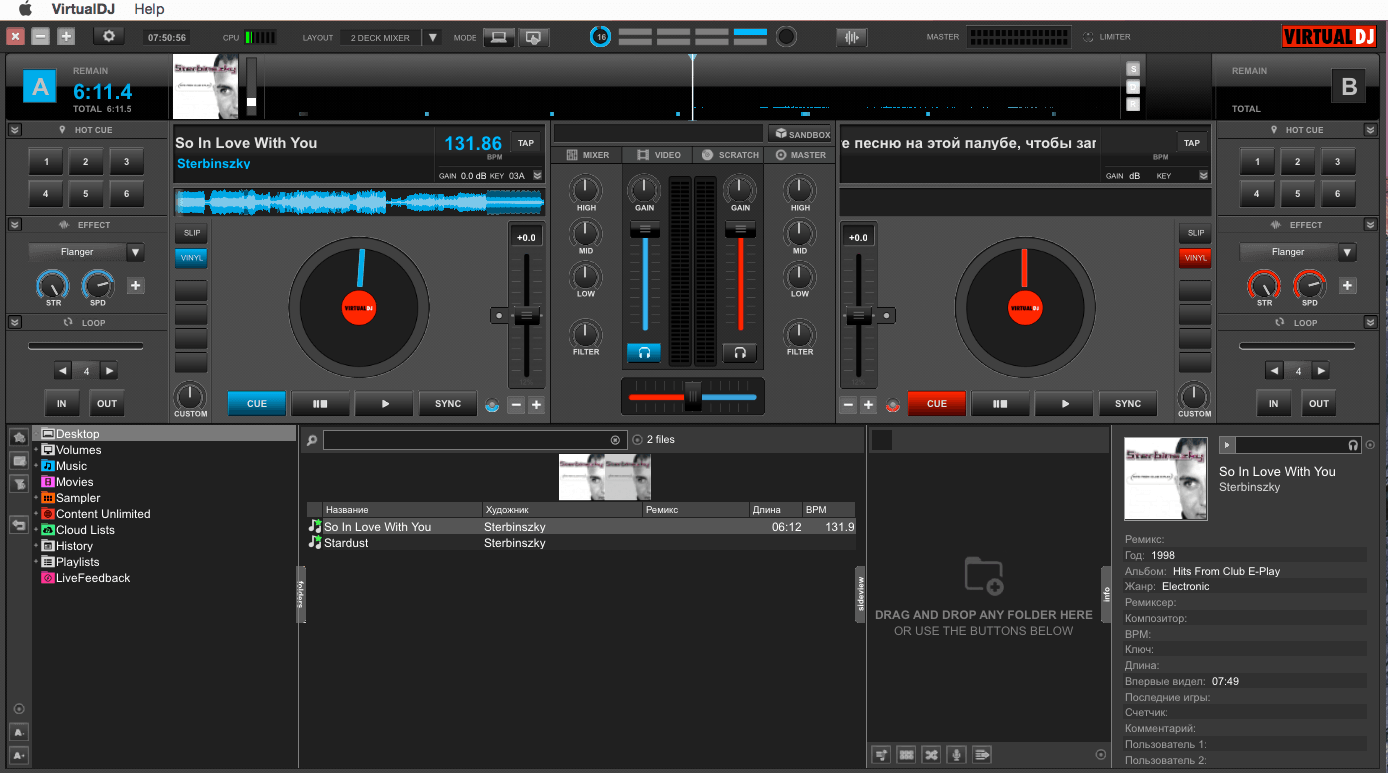Play prelisten in the info panel
The width and height of the screenshot is (1388, 773).
point(1227,445)
